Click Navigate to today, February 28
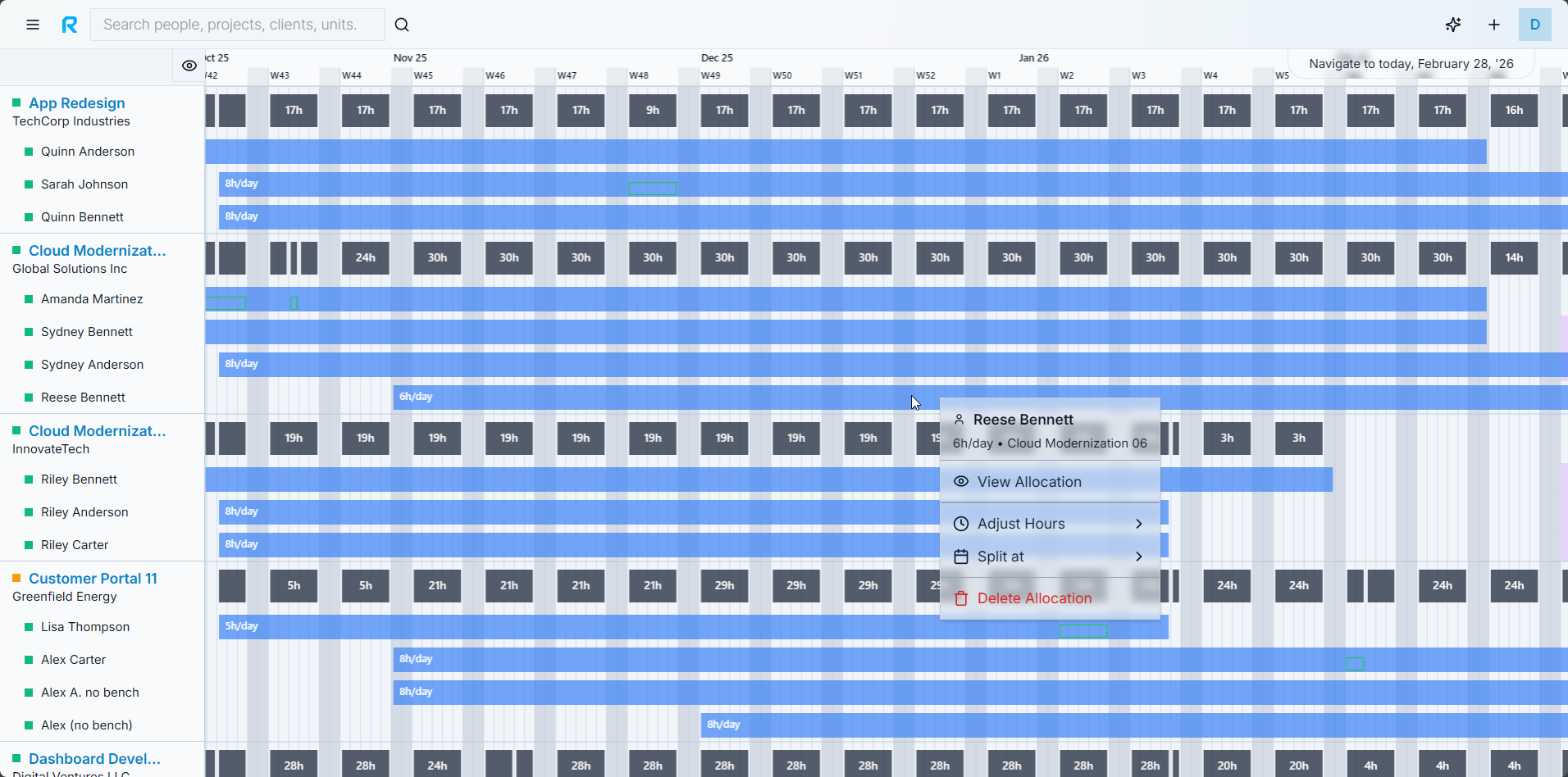 point(1411,63)
